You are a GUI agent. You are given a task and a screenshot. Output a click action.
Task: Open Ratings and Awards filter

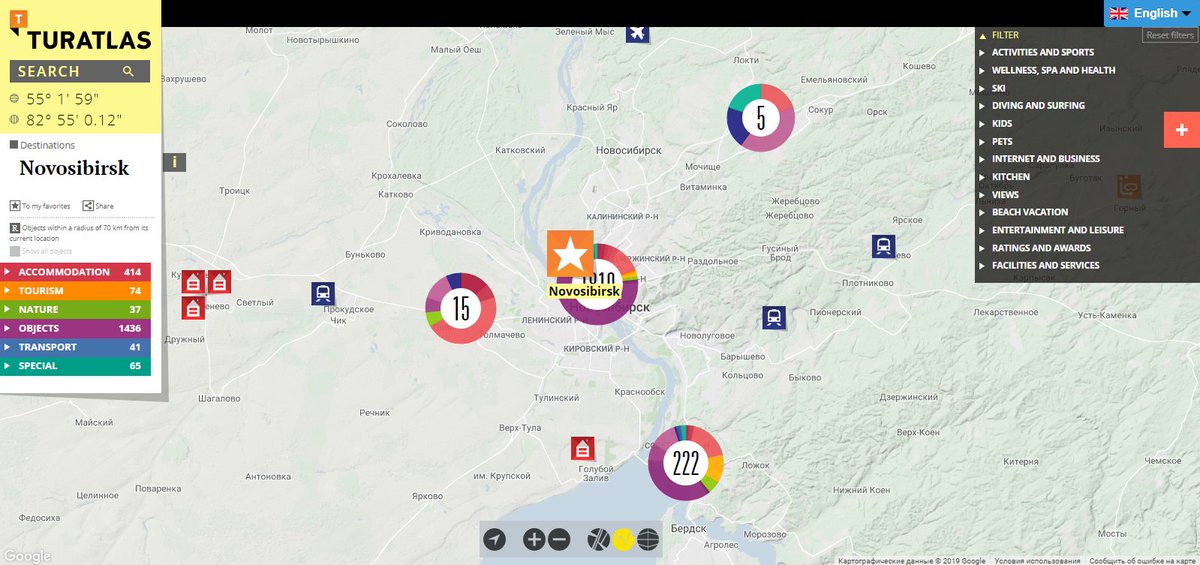point(1041,248)
